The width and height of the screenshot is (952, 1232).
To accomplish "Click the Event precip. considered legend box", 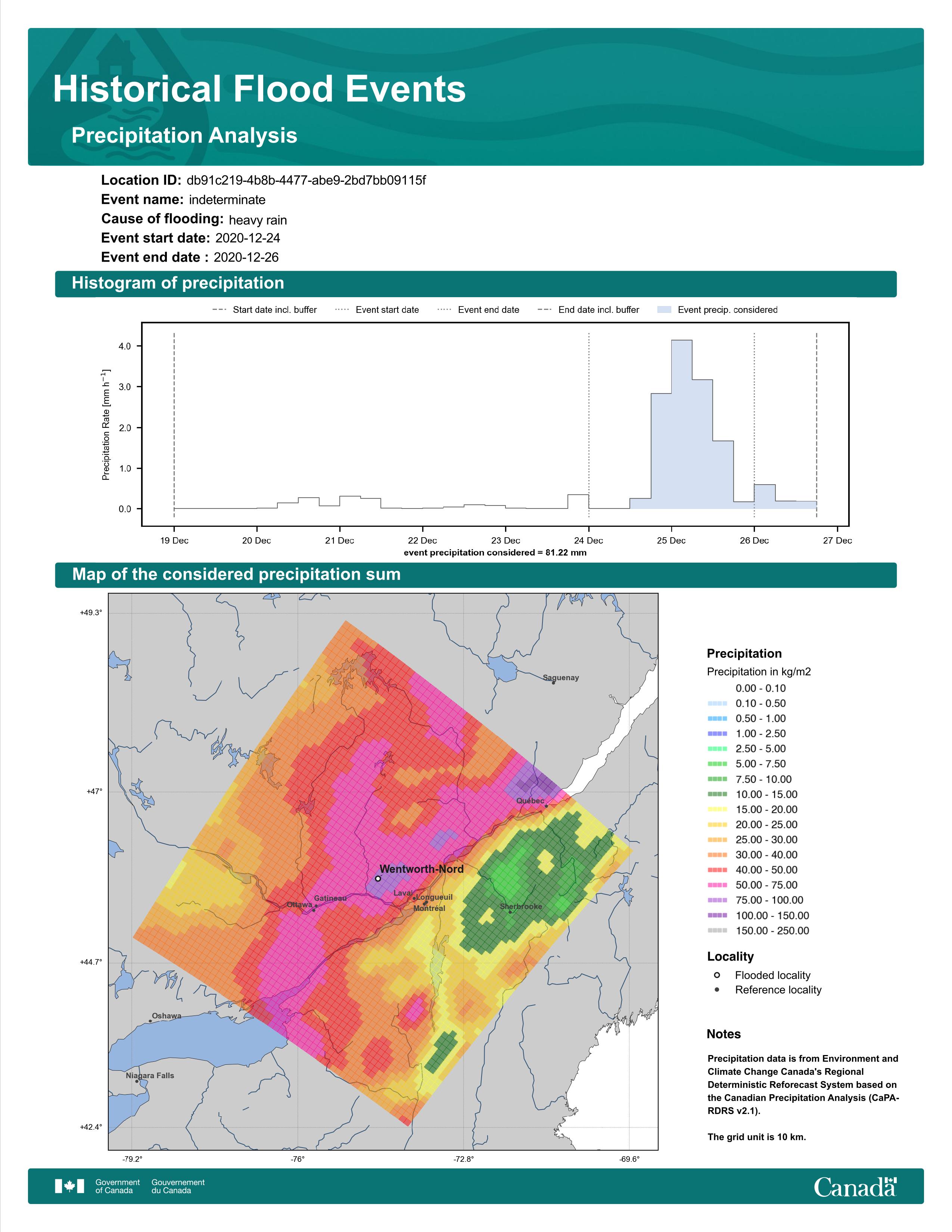I will 665,310.
